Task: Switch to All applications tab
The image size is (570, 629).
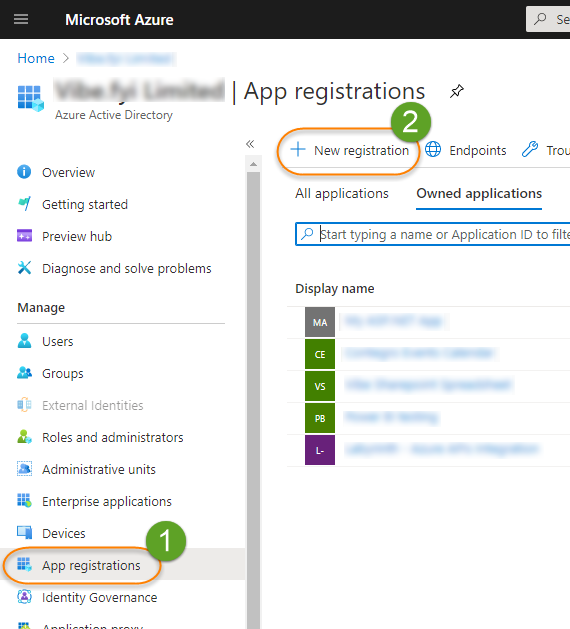Action: [x=342, y=194]
